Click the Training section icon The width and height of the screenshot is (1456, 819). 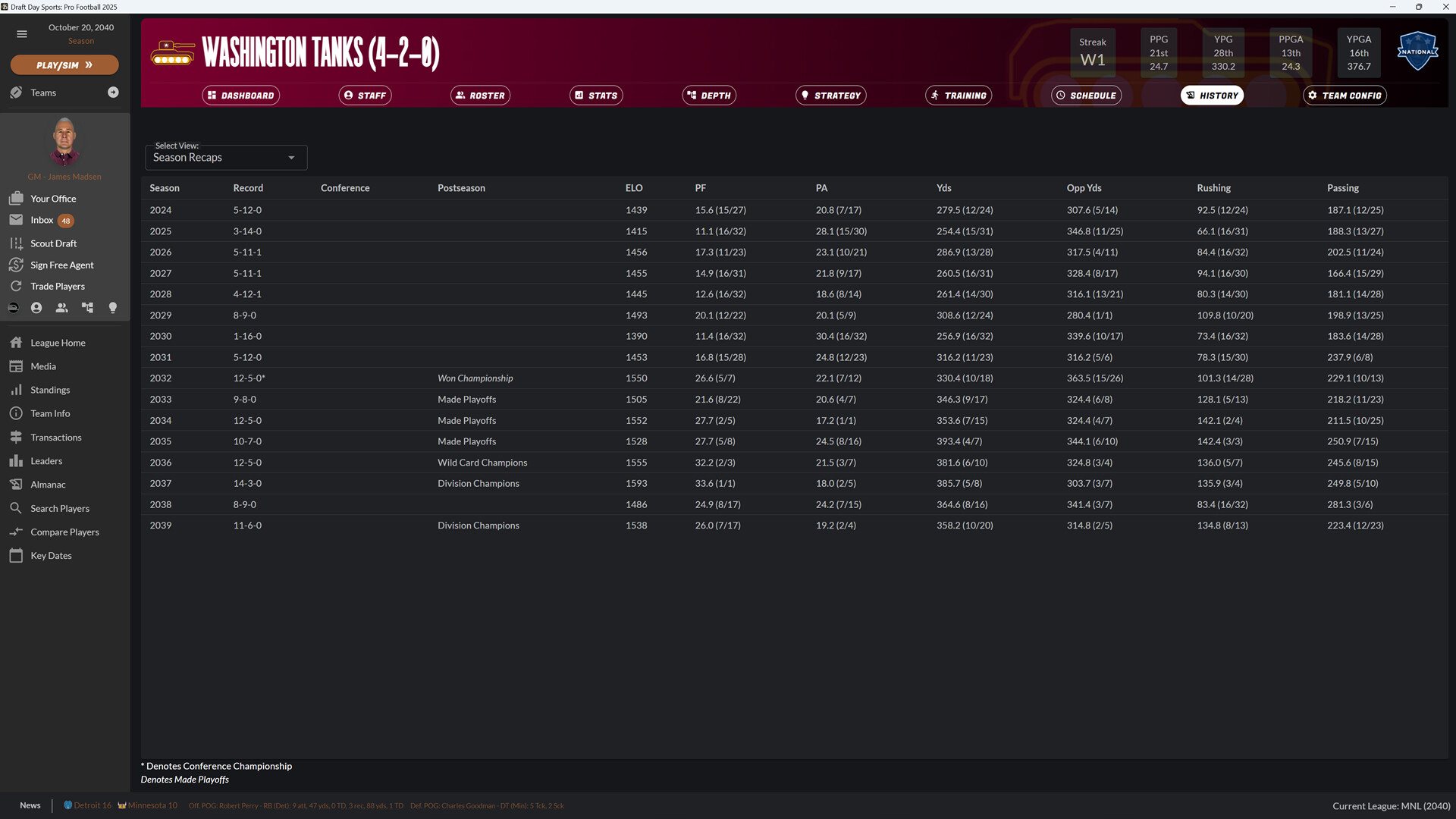(935, 95)
